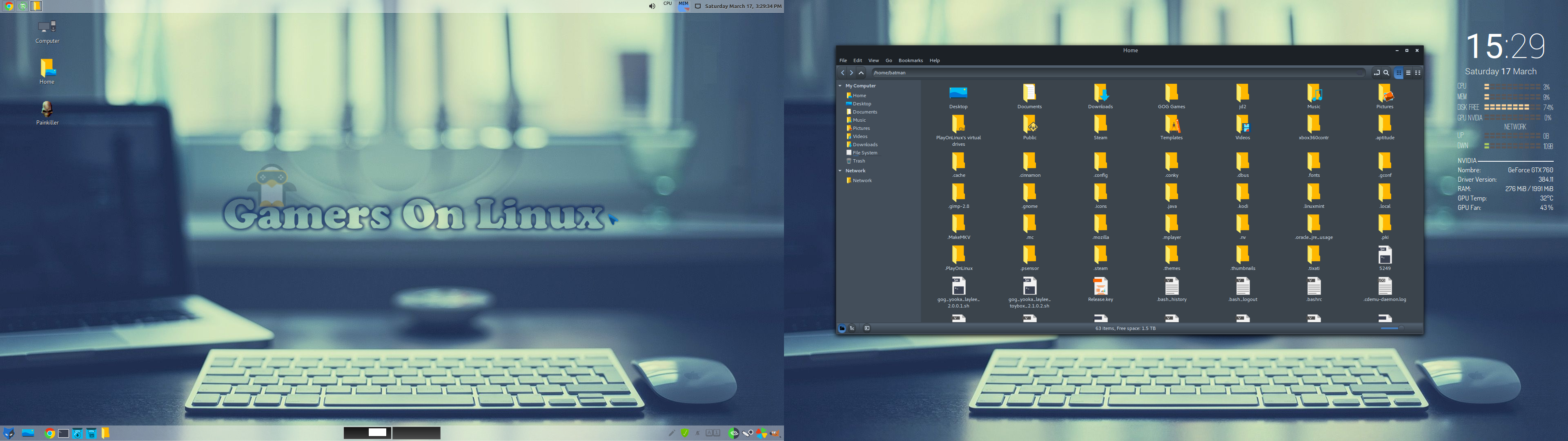Viewport: 1568px width, 441px height.
Task: Select Pictures in the sidebar
Action: click(x=857, y=129)
